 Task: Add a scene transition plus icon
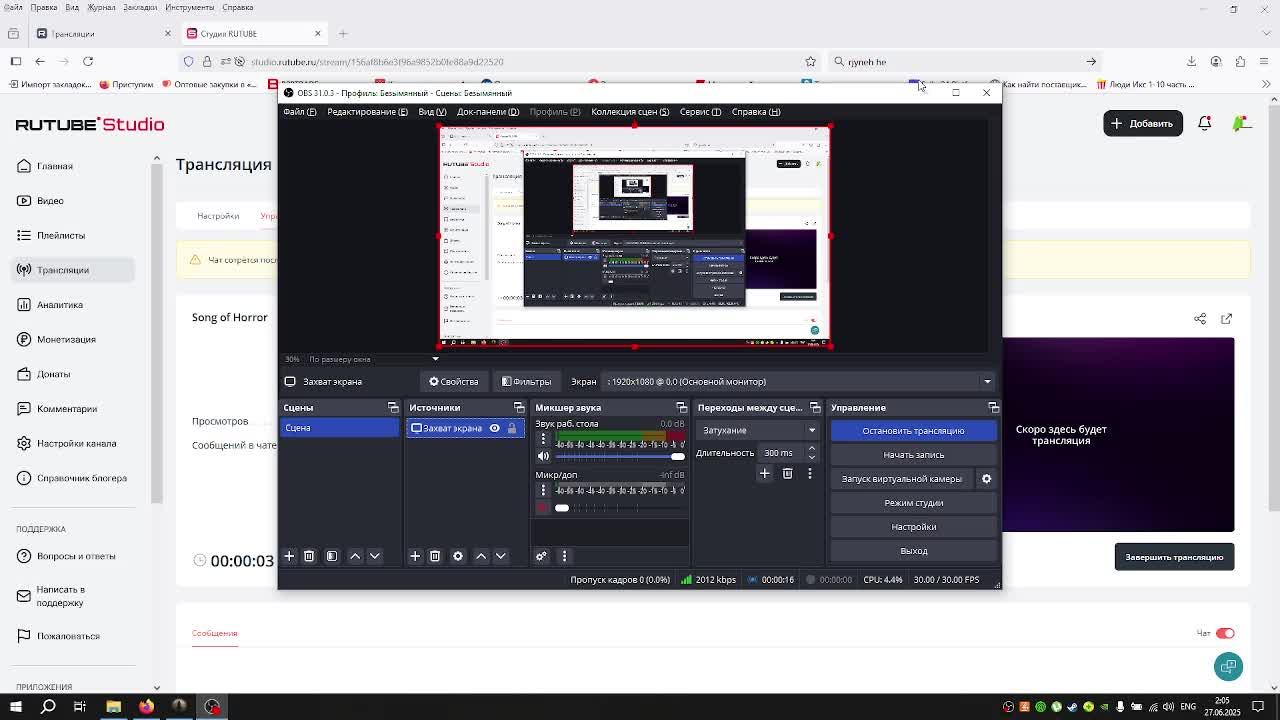pos(764,473)
